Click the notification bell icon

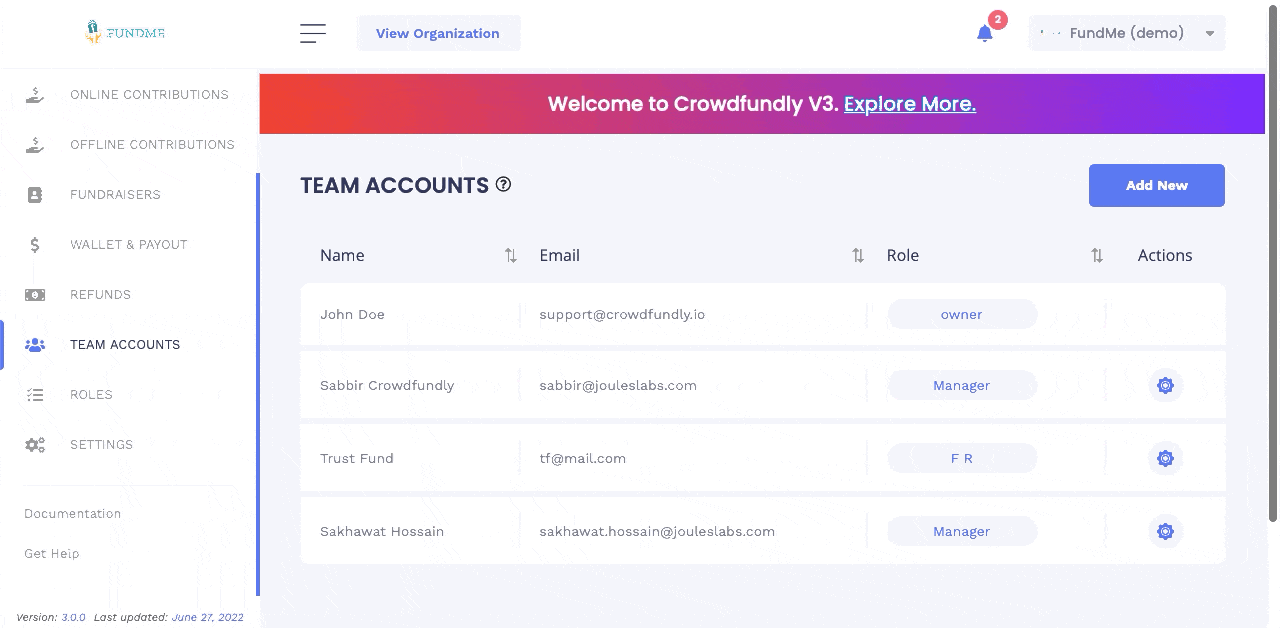click(985, 33)
